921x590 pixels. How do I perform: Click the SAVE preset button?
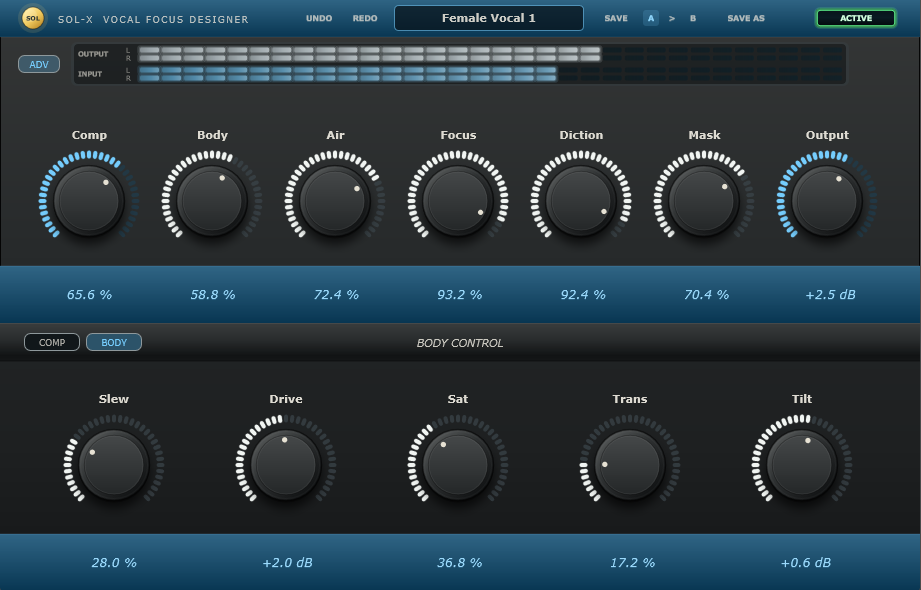tap(616, 18)
